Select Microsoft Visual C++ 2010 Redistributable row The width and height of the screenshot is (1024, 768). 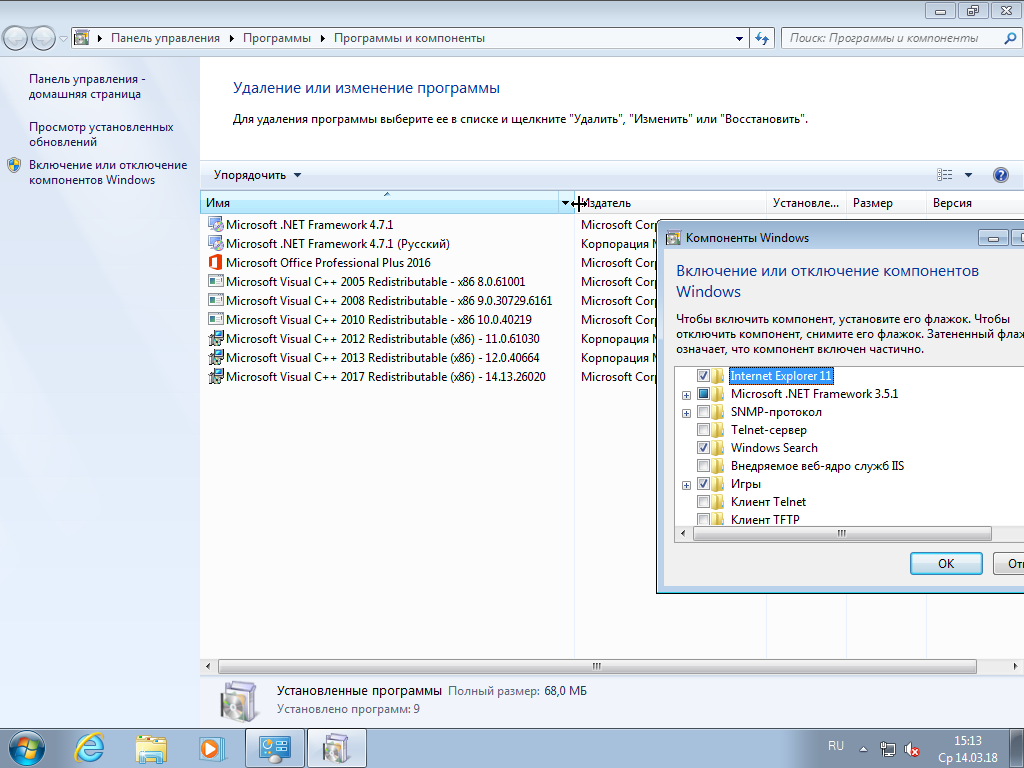(379, 319)
